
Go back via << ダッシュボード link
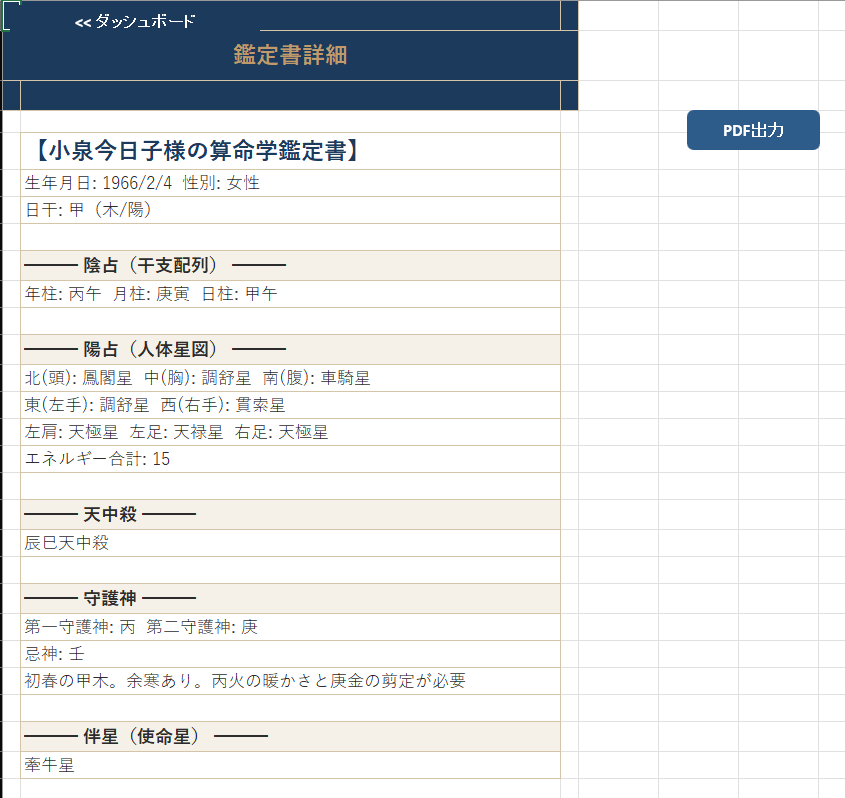(135, 22)
